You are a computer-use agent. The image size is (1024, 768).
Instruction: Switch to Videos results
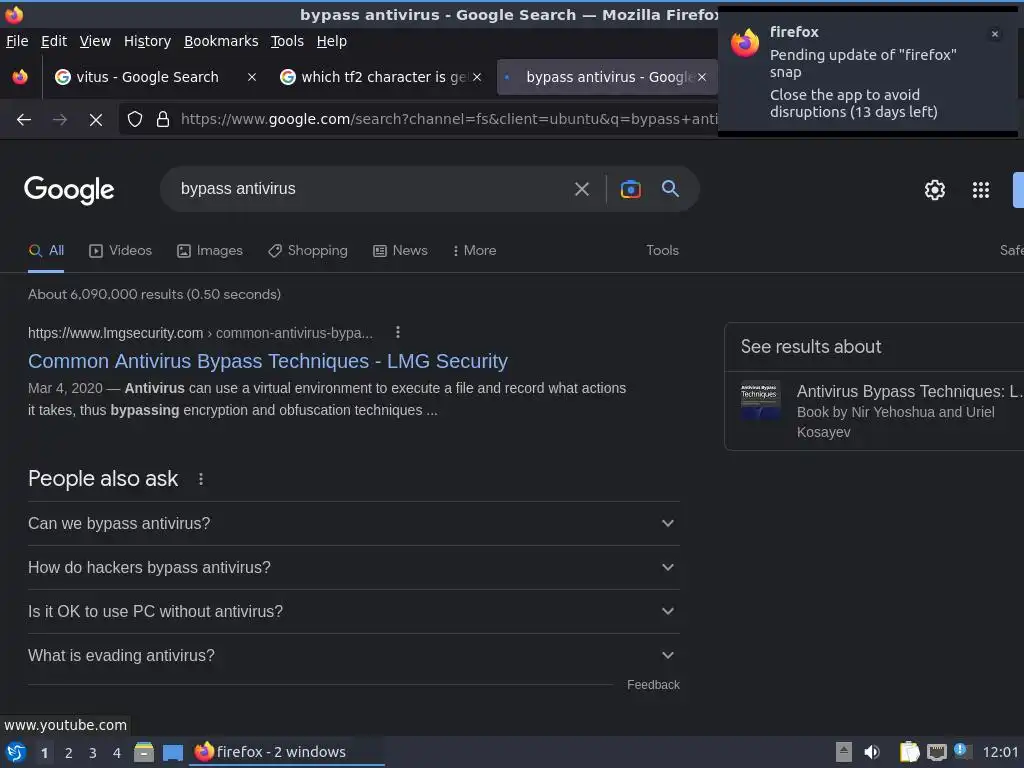[x=120, y=251]
